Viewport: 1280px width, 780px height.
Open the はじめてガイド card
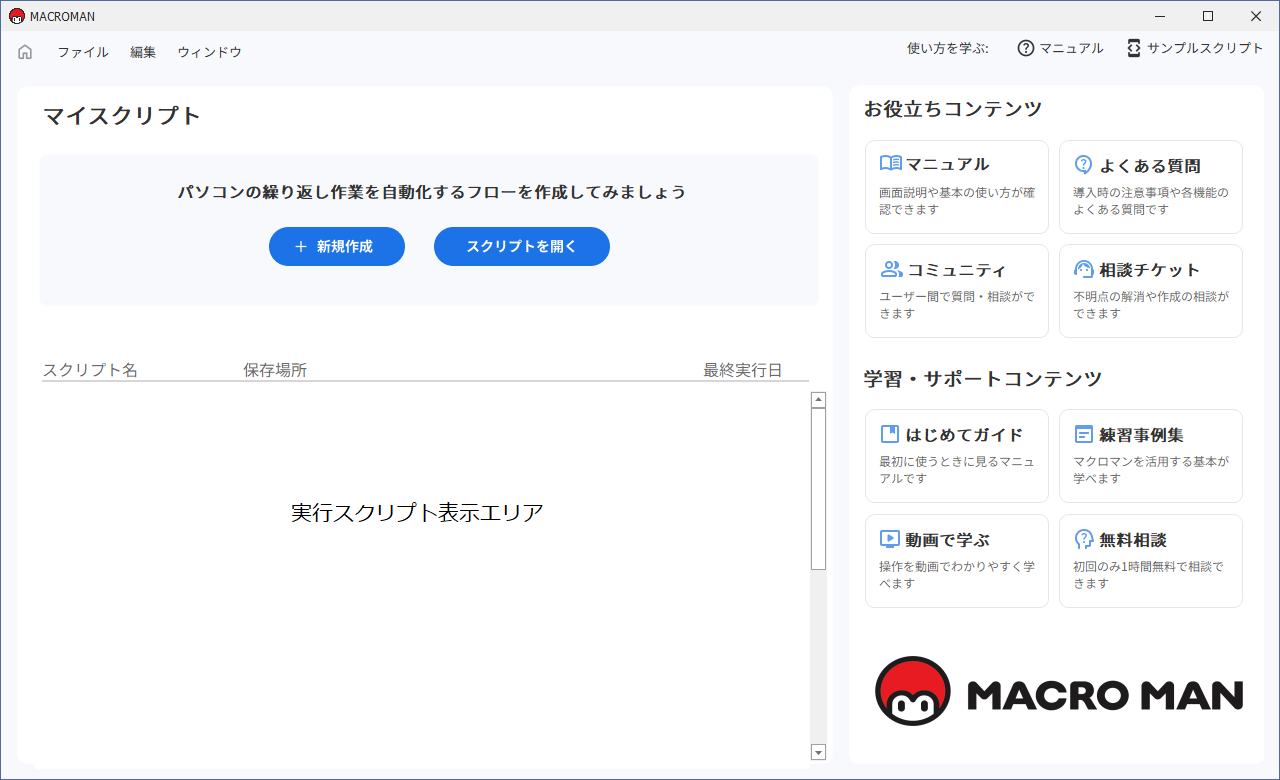tap(957, 456)
